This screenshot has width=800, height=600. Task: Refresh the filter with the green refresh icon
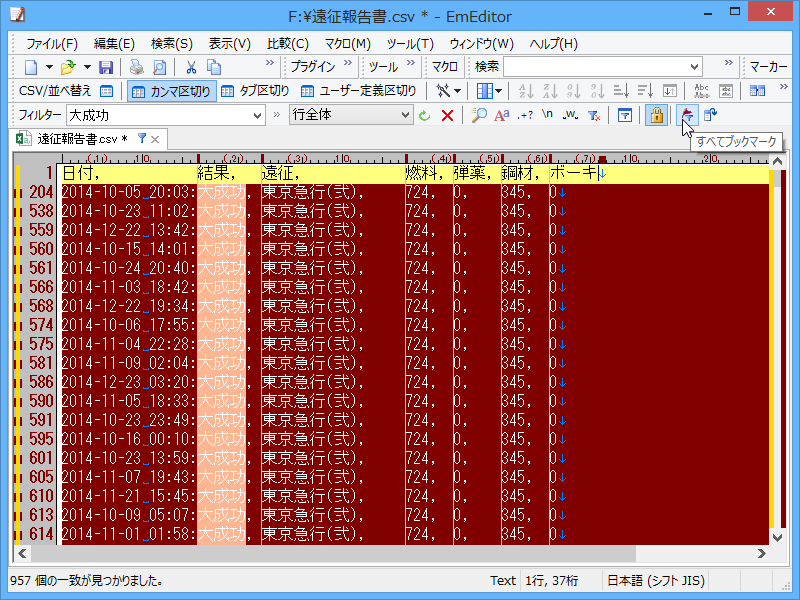point(423,115)
